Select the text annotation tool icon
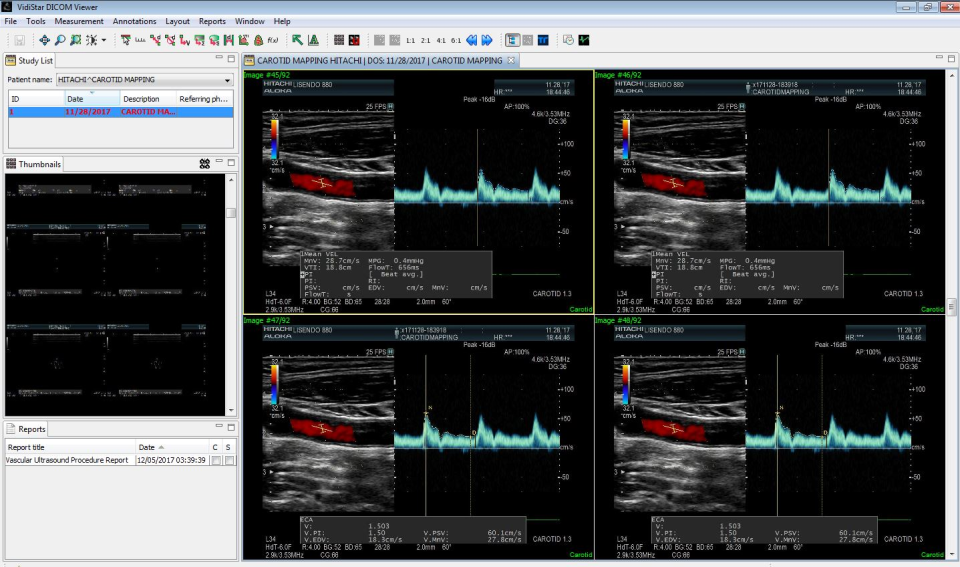Screen dimensions: 960x567 (313, 40)
